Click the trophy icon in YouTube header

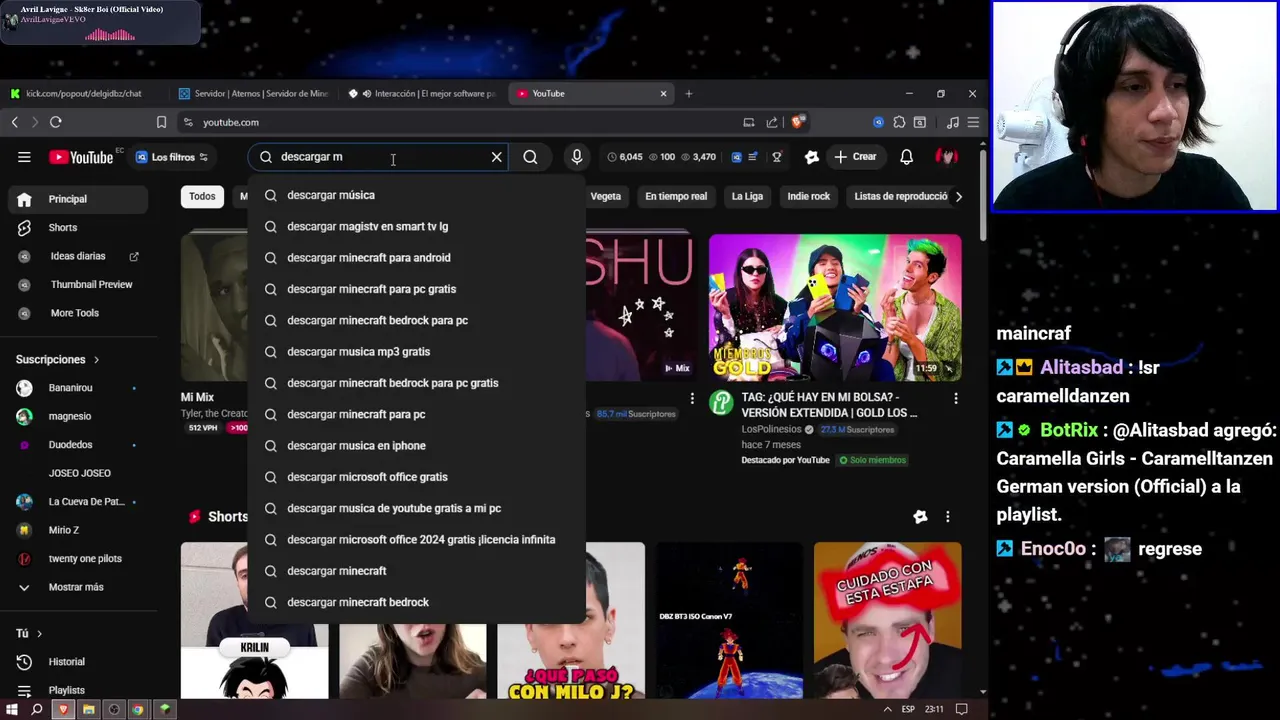[776, 157]
